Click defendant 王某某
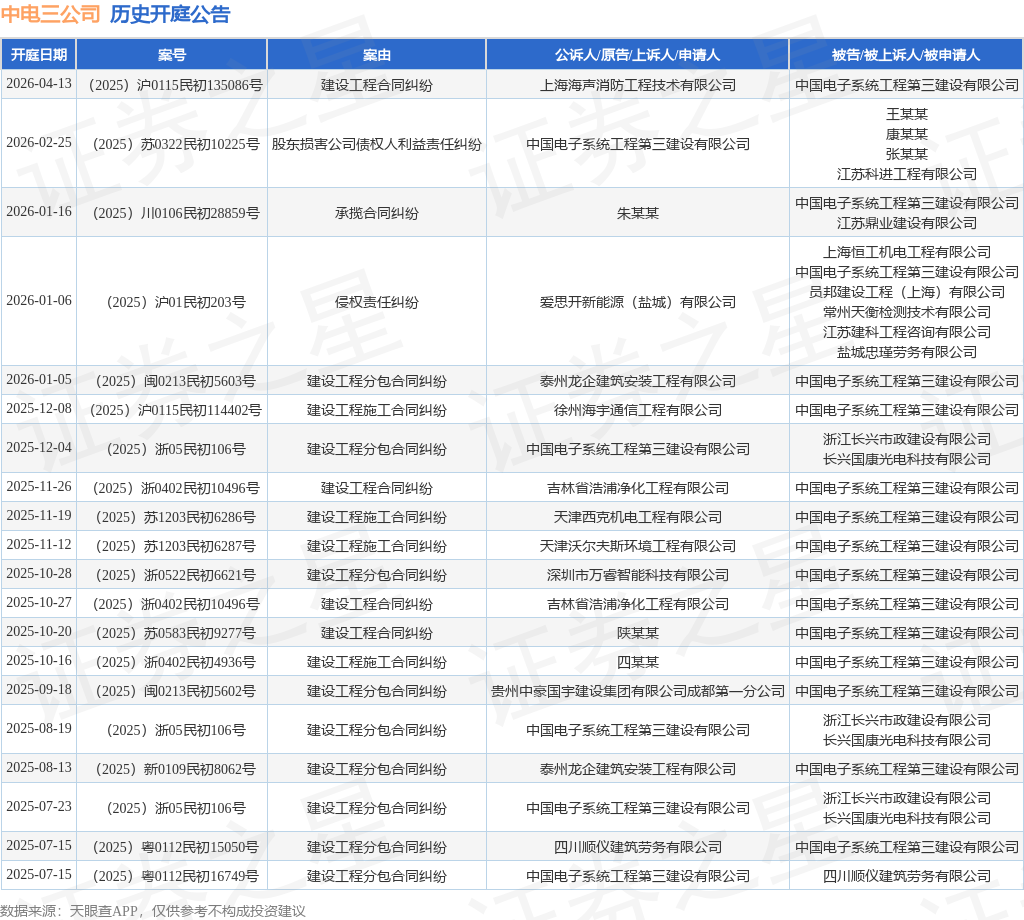1024x920 pixels. coord(906,114)
